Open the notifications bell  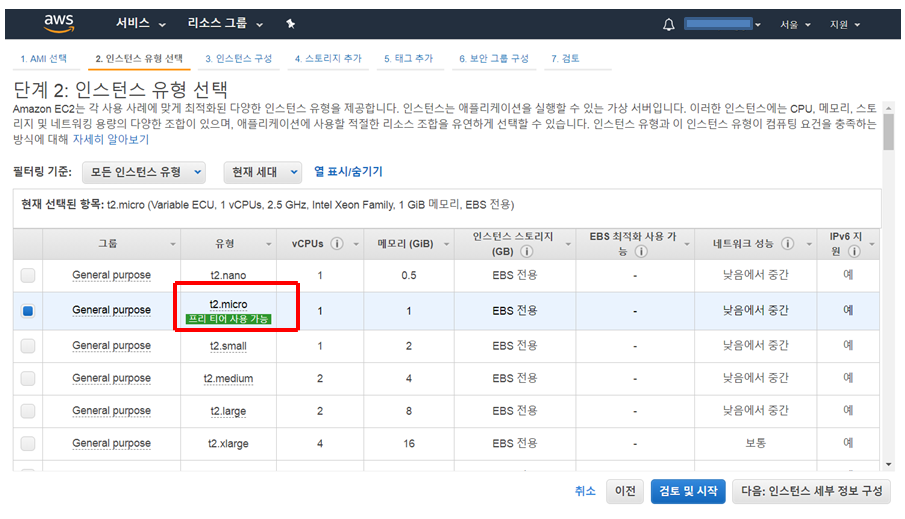668,24
